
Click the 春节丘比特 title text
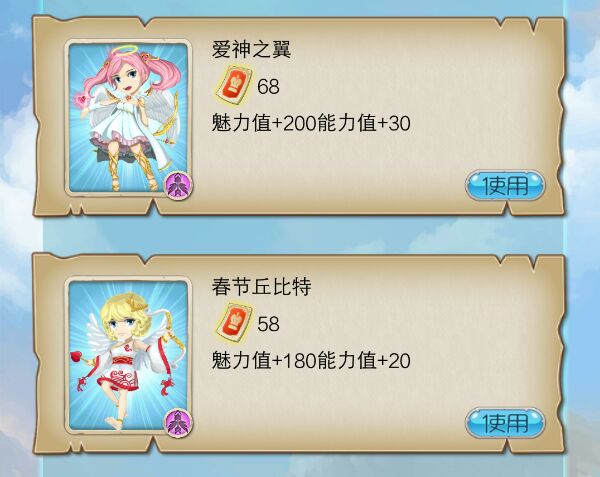(262, 287)
